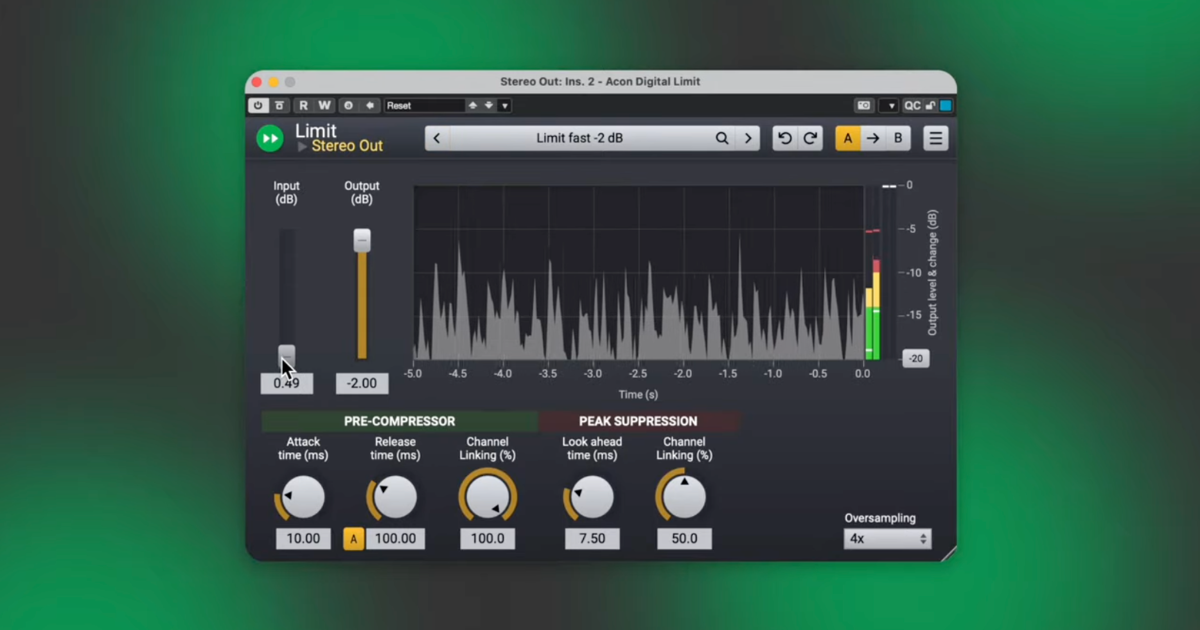Click the PEAK SUPPRESSION section header
1200x630 pixels.
(x=638, y=421)
